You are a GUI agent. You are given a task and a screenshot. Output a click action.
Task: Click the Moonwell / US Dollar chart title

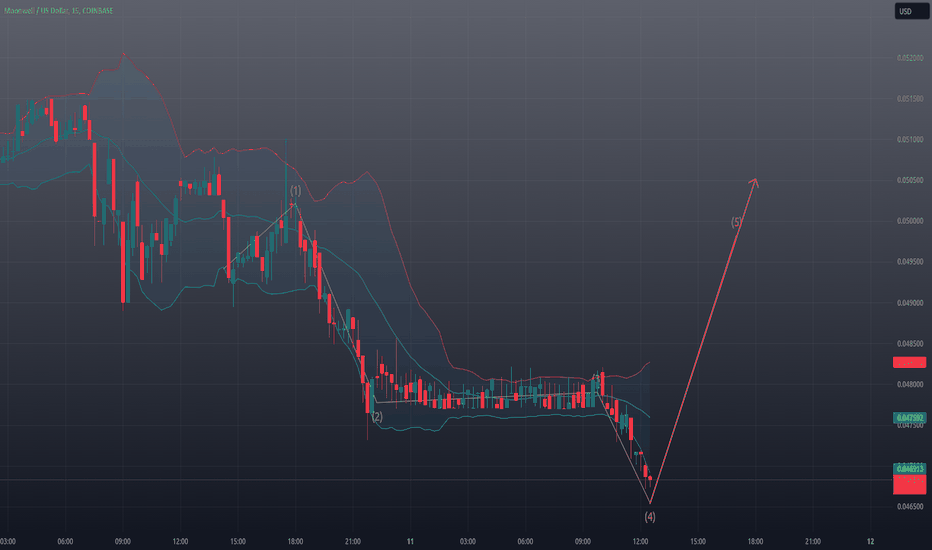[58, 10]
